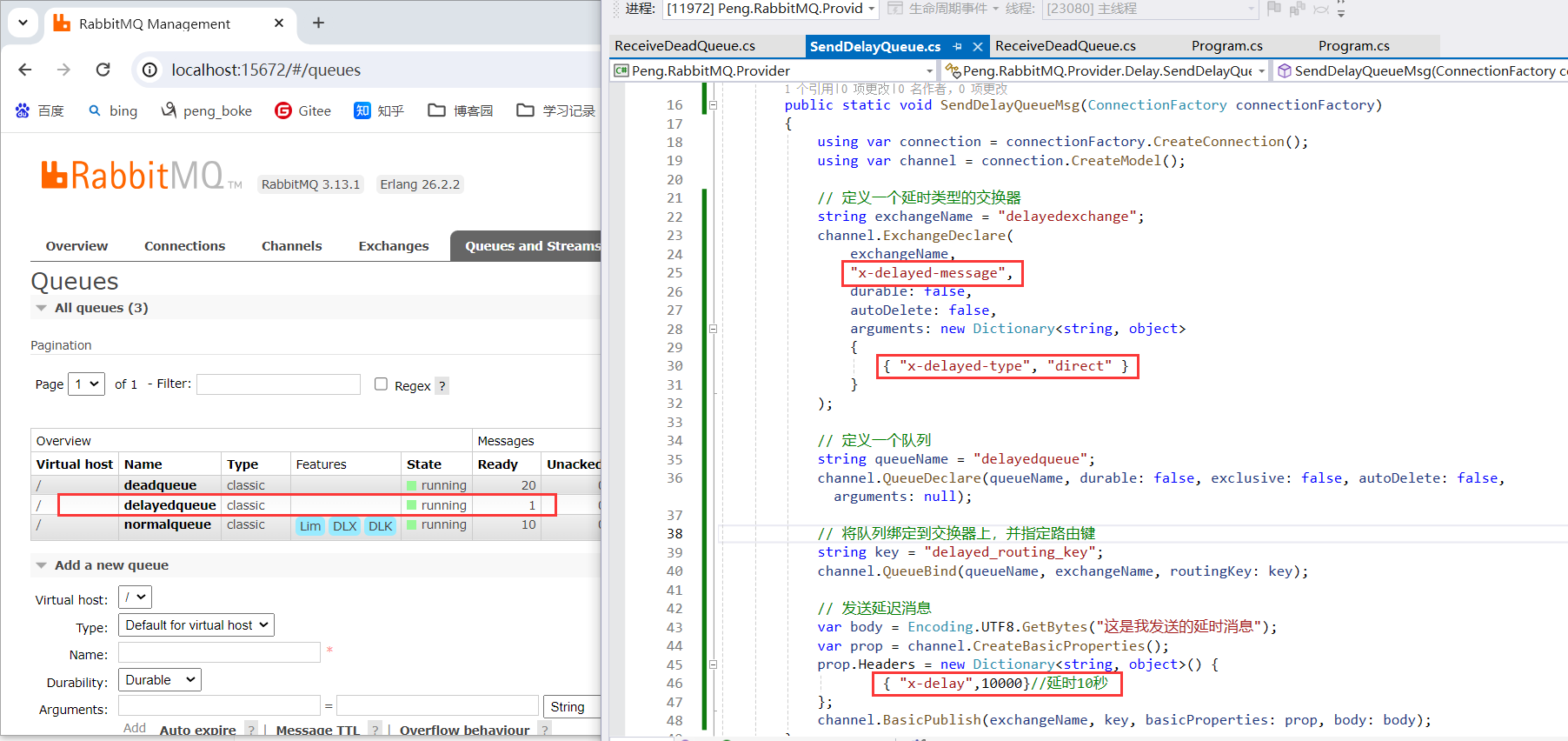1568x741 pixels.
Task: Close the SendDelayQueue.cs tab
Action: click(977, 47)
